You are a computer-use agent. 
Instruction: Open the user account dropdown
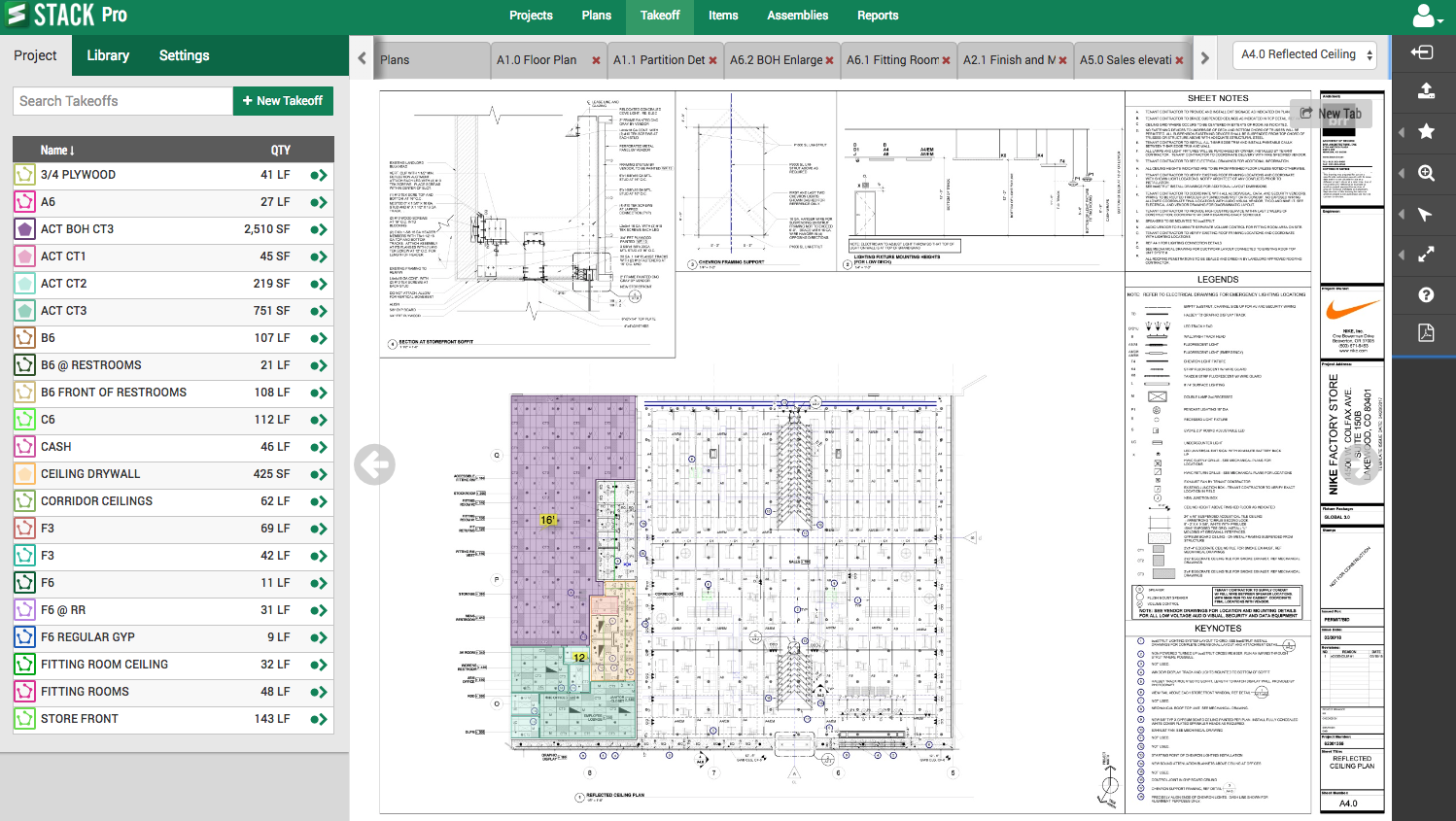(x=1426, y=16)
